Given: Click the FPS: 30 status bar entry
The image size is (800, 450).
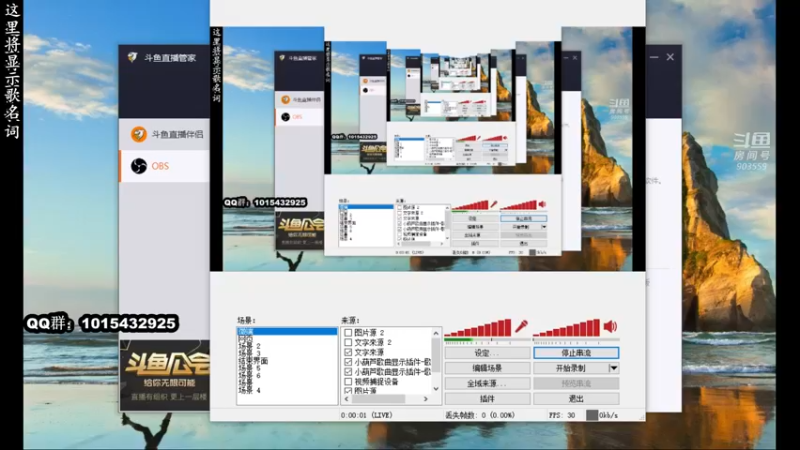Looking at the screenshot, I should click(x=562, y=415).
